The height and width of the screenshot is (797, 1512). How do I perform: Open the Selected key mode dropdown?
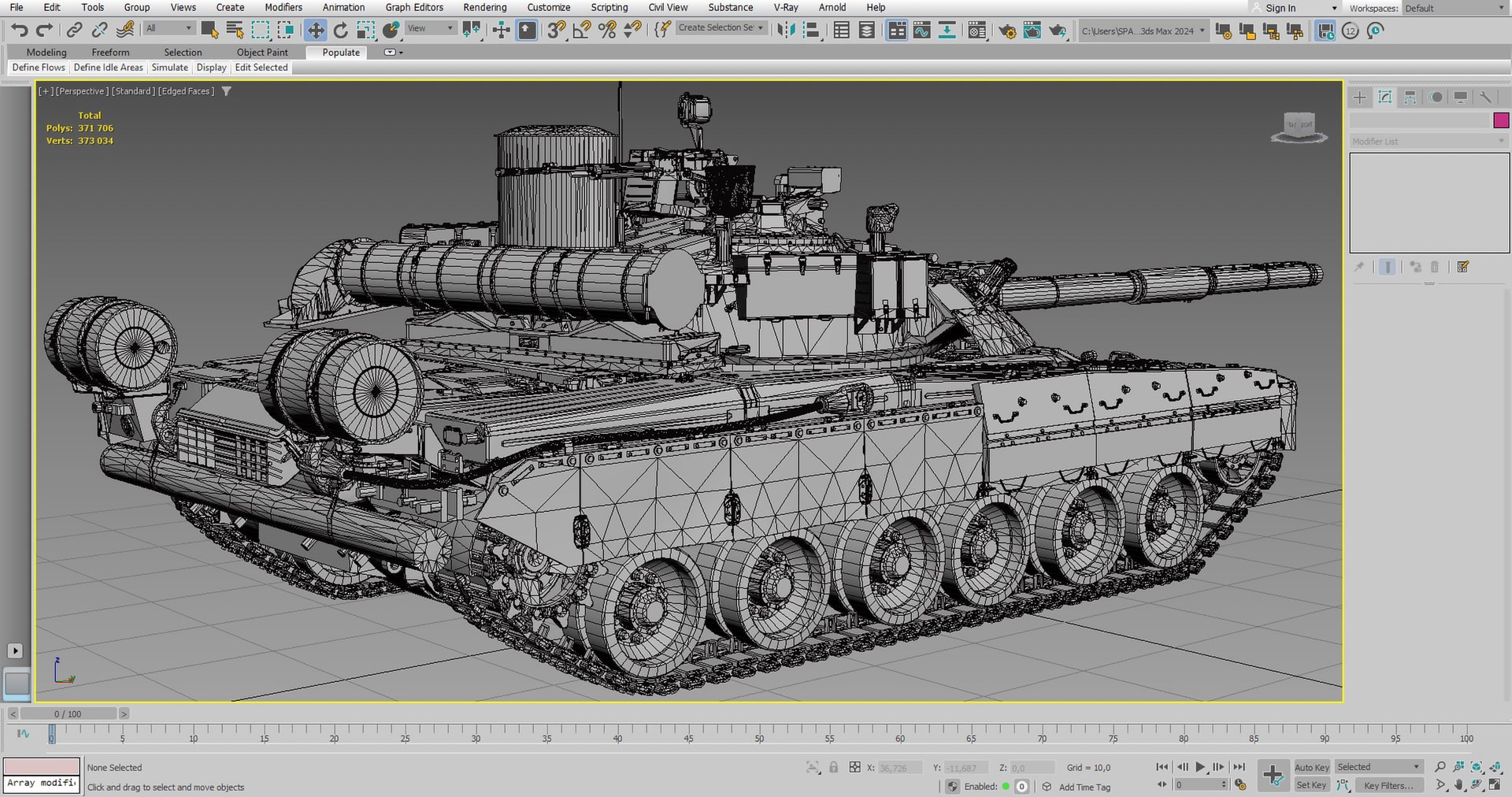pyautogui.click(x=1378, y=767)
